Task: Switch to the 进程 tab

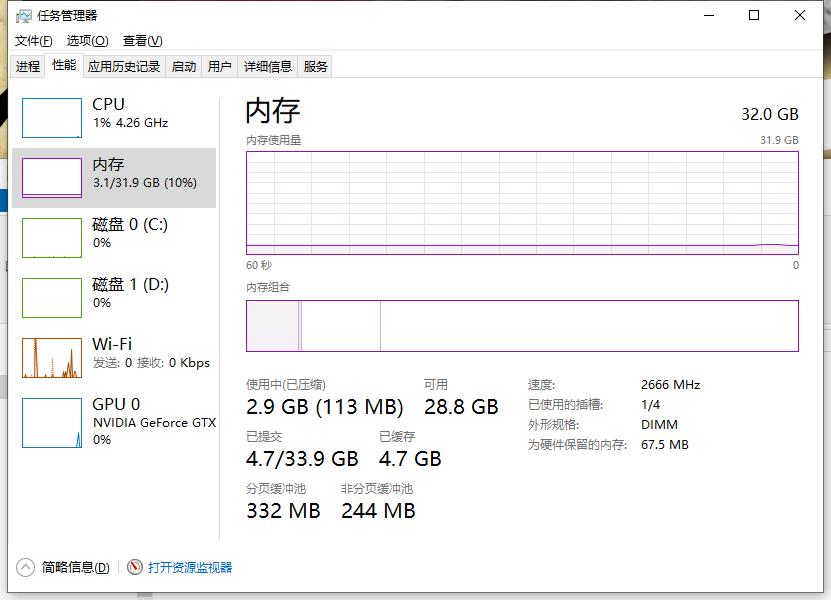Action: 27,66
